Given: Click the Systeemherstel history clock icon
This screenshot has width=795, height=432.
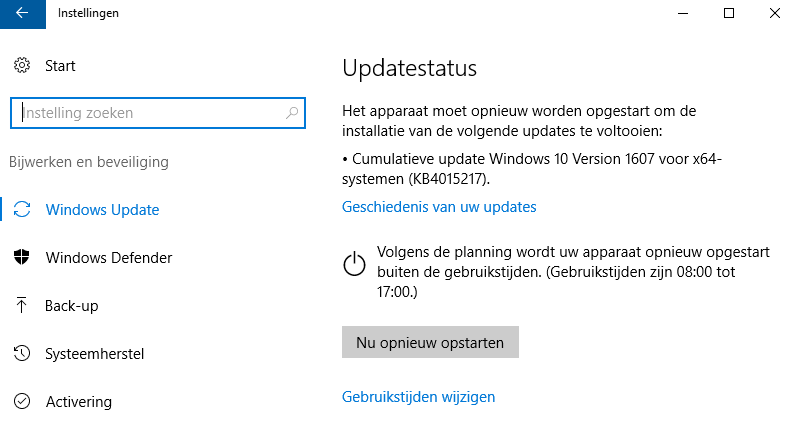Looking at the screenshot, I should 22,354.
